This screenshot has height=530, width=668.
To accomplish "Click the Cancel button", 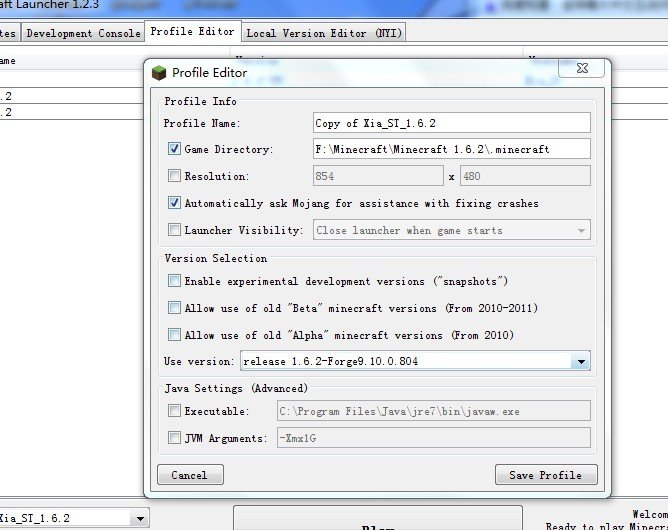I will [189, 475].
